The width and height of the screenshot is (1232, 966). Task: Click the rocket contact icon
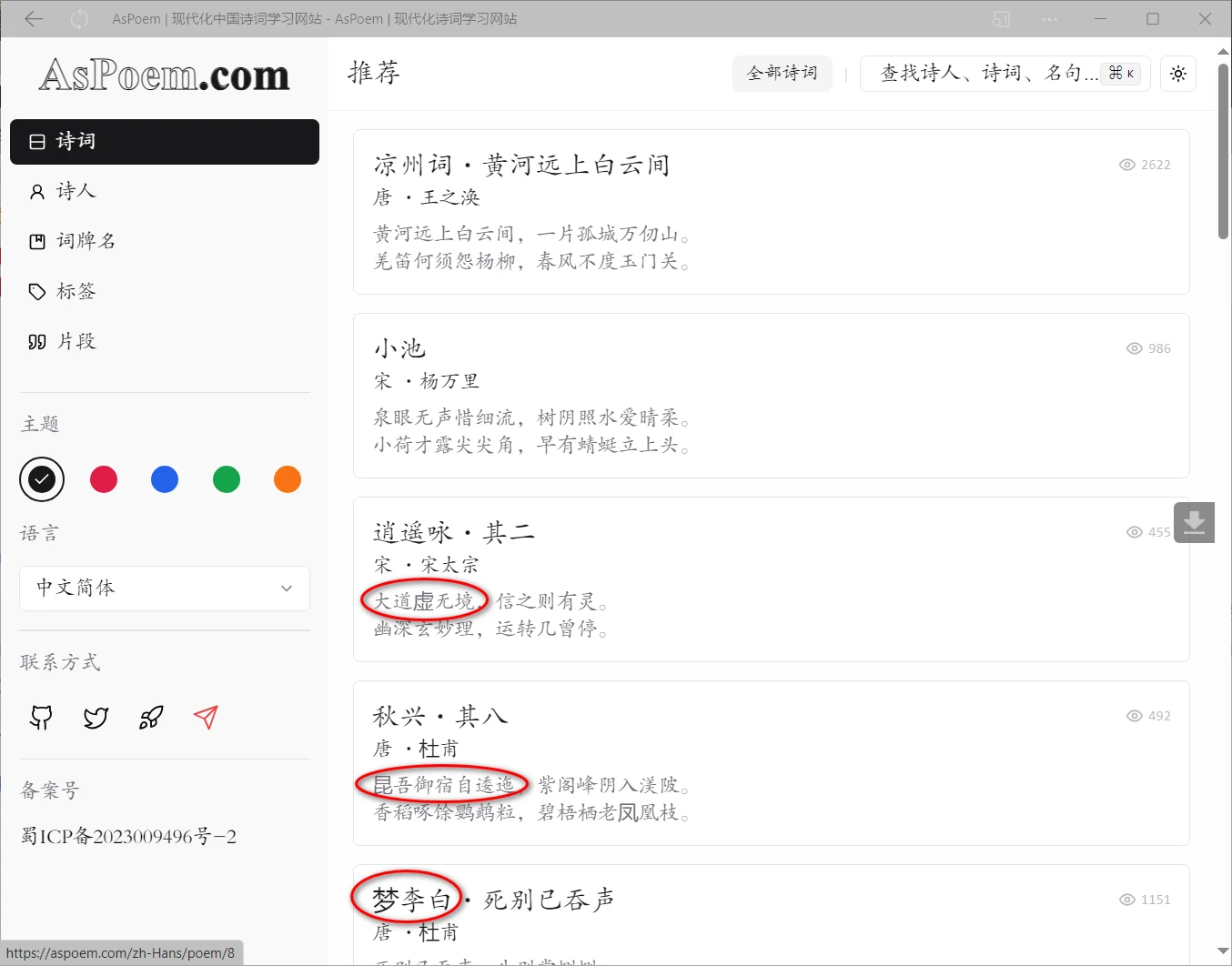tap(151, 718)
